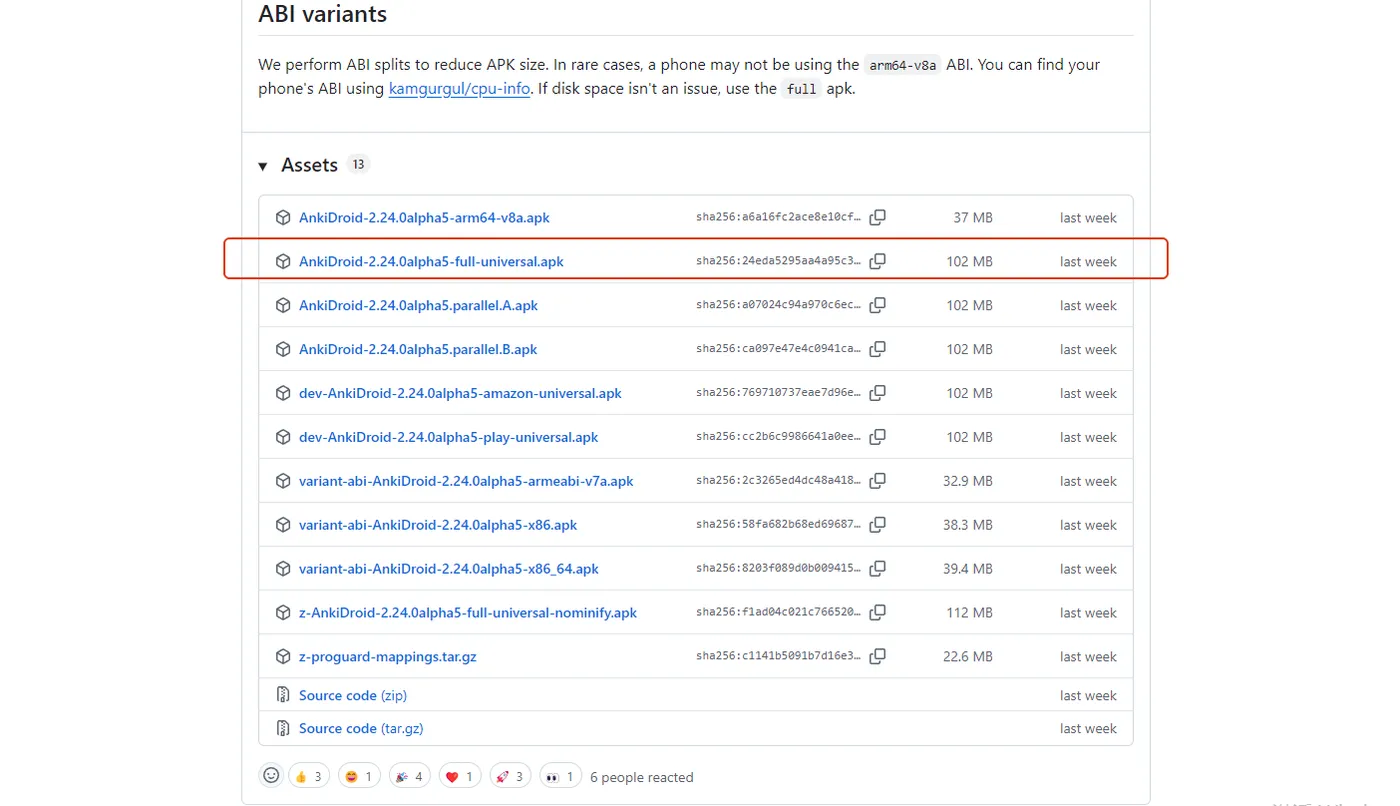Viewport: 1400px width, 806px height.
Task: Copy sha256 for play-universal.apk
Action: tap(878, 438)
